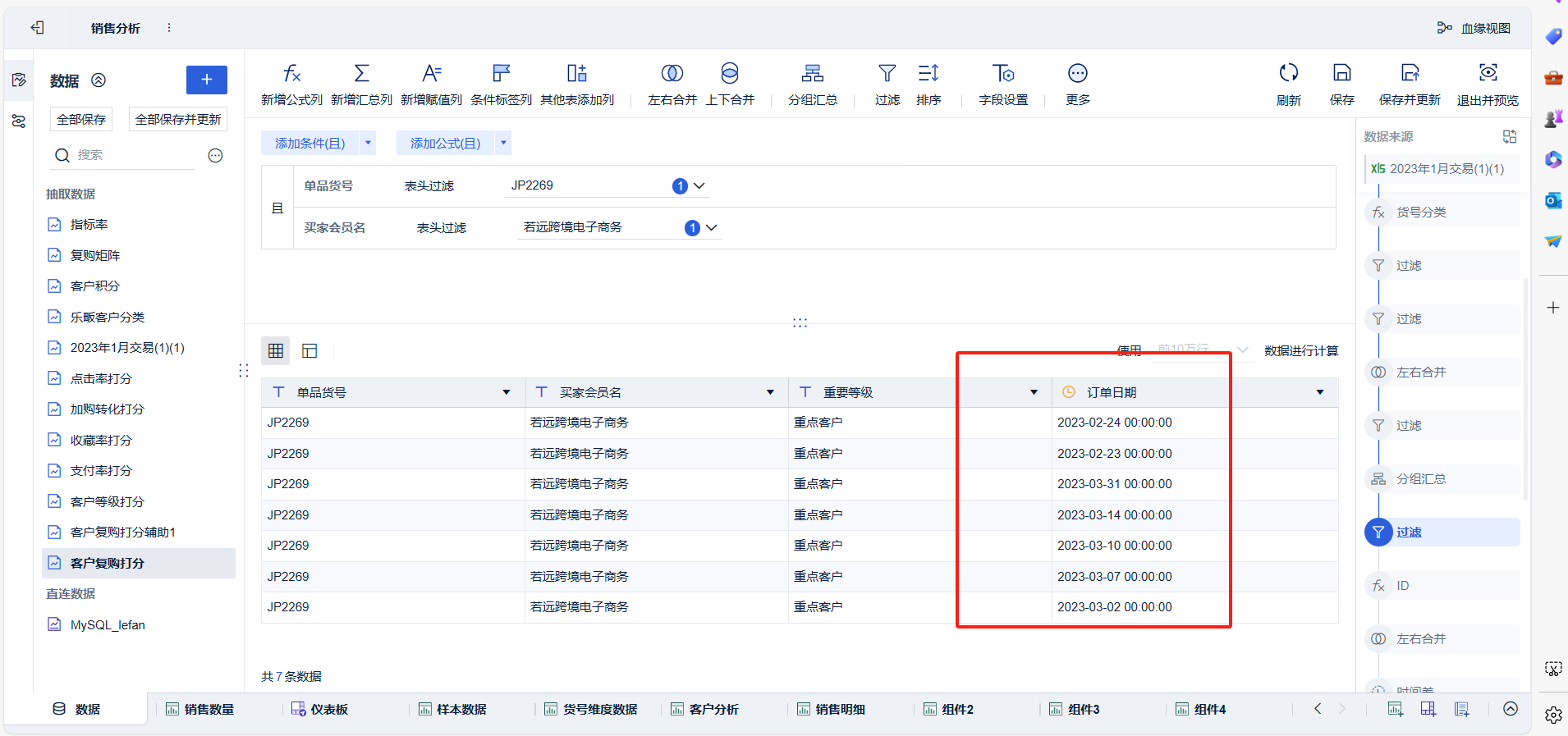Screen dimensions: 1568x736
Task: Click the 上下合并 toolbar icon
Action: [730, 73]
